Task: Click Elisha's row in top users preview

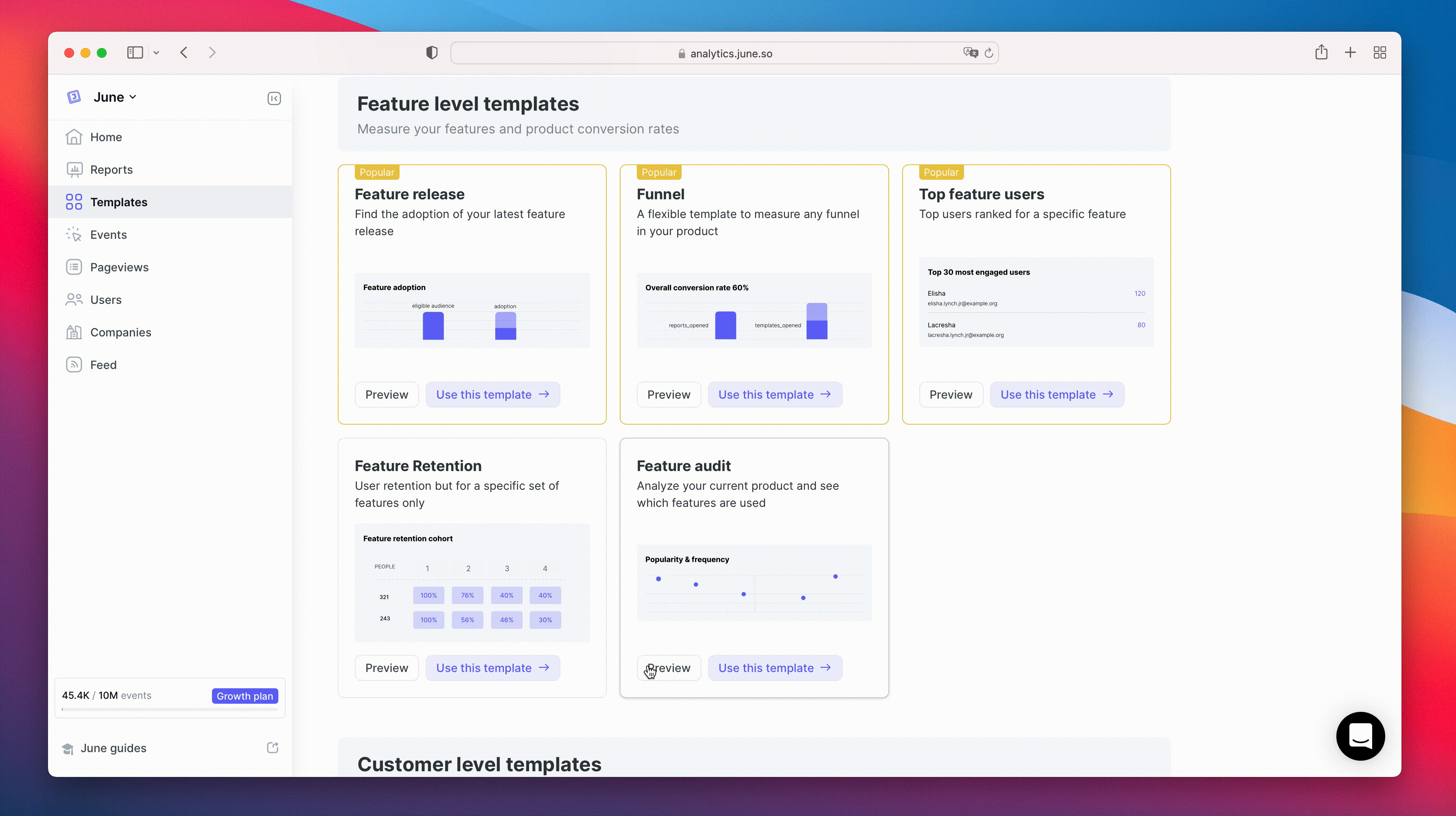Action: coord(1036,298)
